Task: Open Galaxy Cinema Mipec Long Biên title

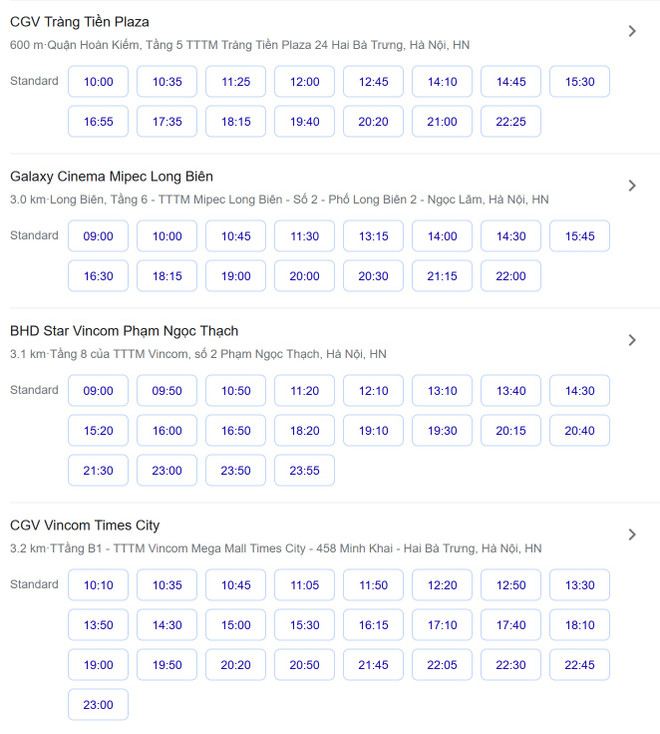Action: [111, 177]
